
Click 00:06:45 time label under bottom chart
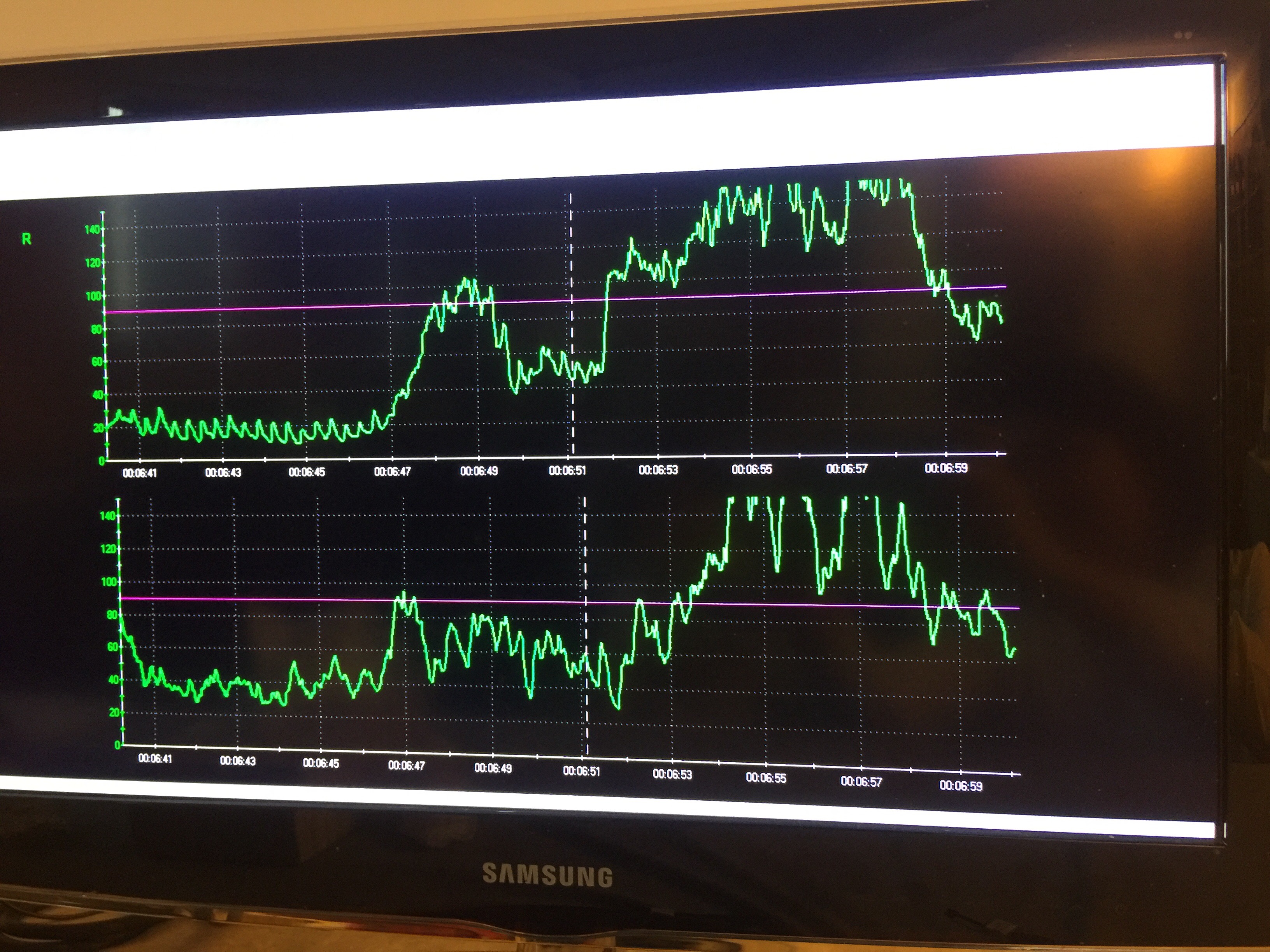321,763
